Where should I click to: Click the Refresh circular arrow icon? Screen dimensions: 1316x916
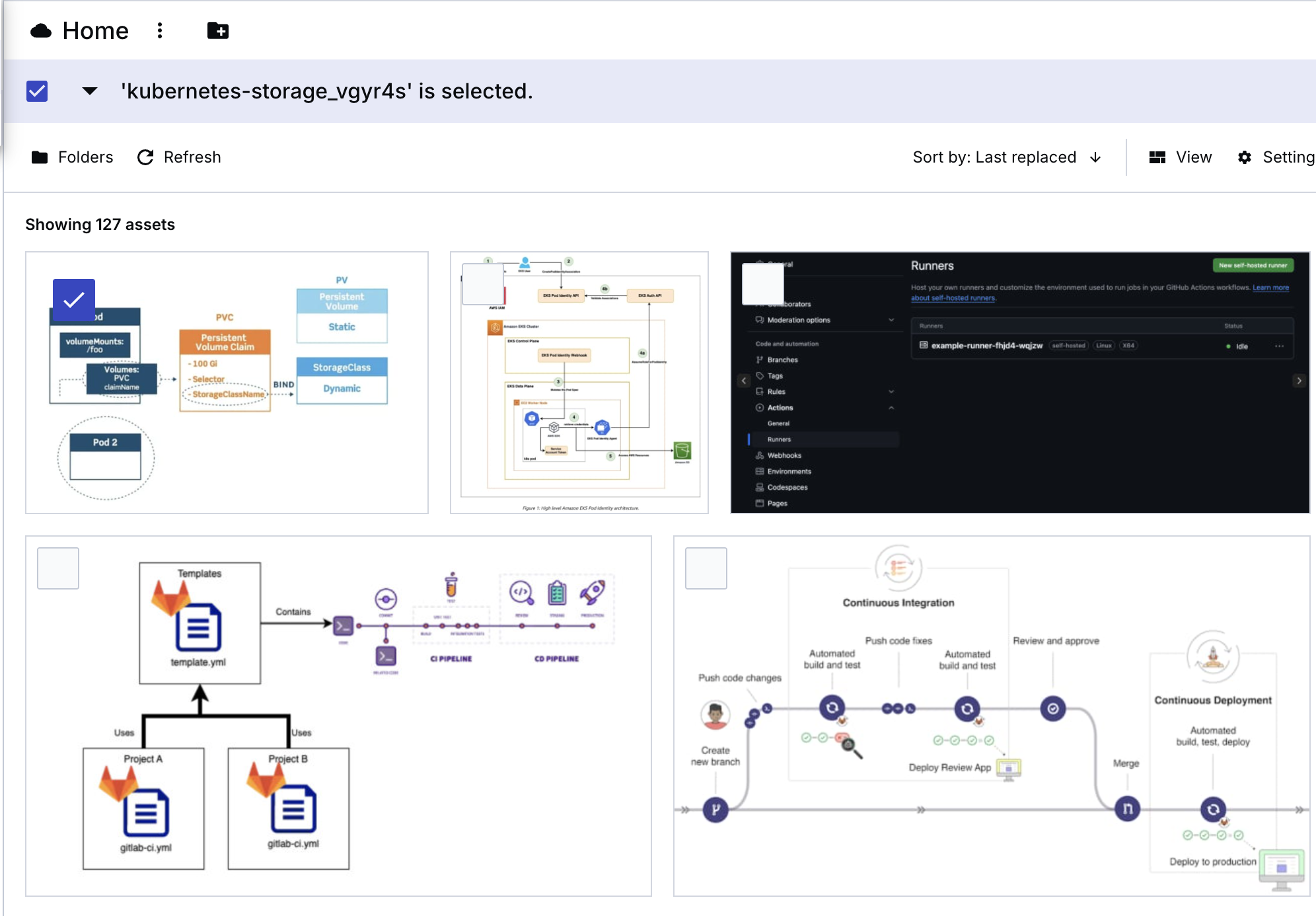point(145,157)
